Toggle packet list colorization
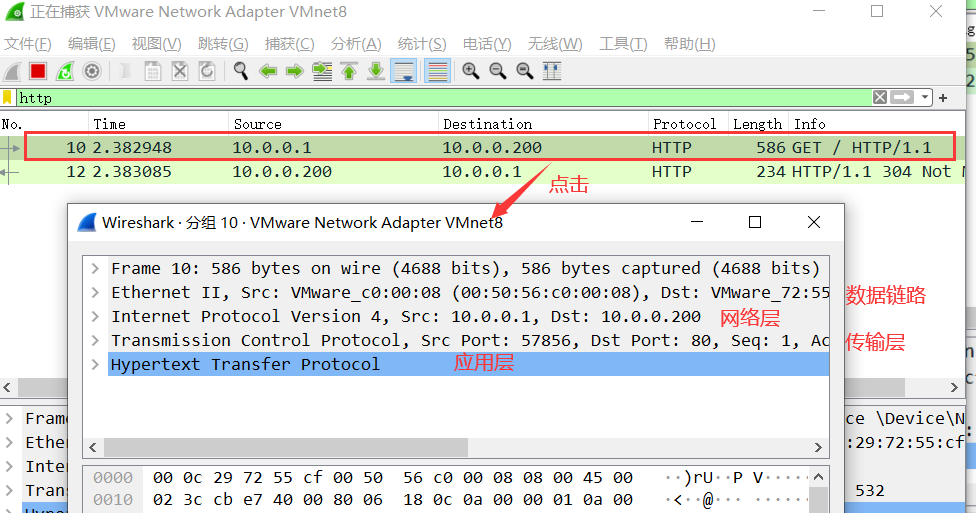Viewport: 976px width, 513px height. point(438,72)
